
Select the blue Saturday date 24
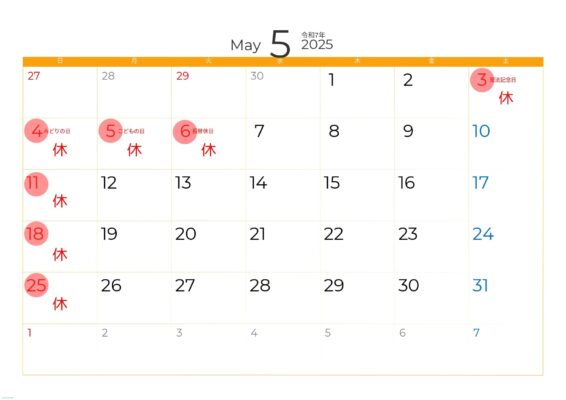tap(483, 234)
